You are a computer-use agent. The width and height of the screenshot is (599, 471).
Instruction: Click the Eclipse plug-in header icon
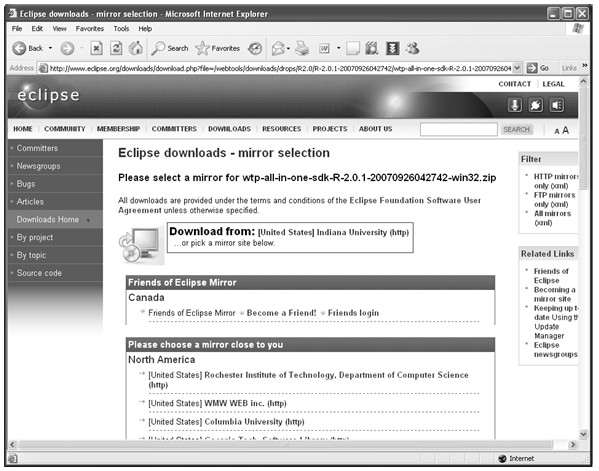(536, 105)
